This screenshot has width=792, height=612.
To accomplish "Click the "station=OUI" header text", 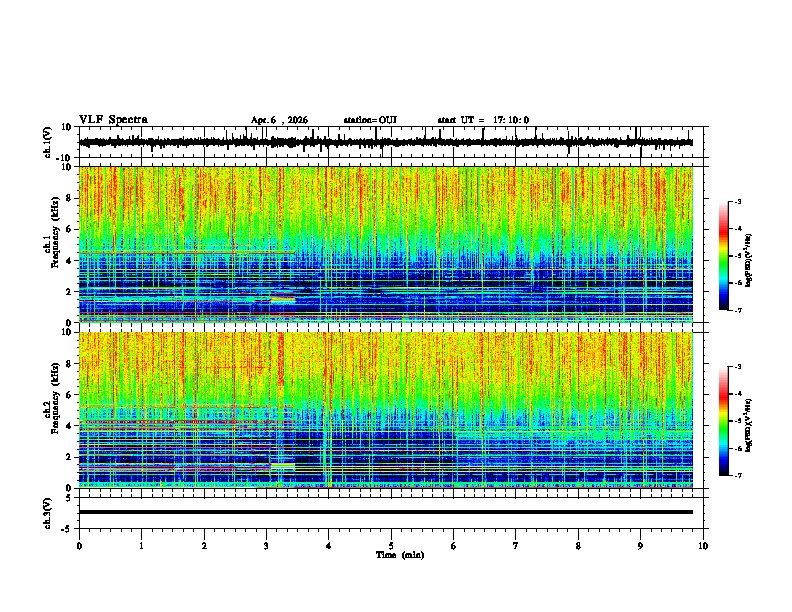I will (370, 120).
